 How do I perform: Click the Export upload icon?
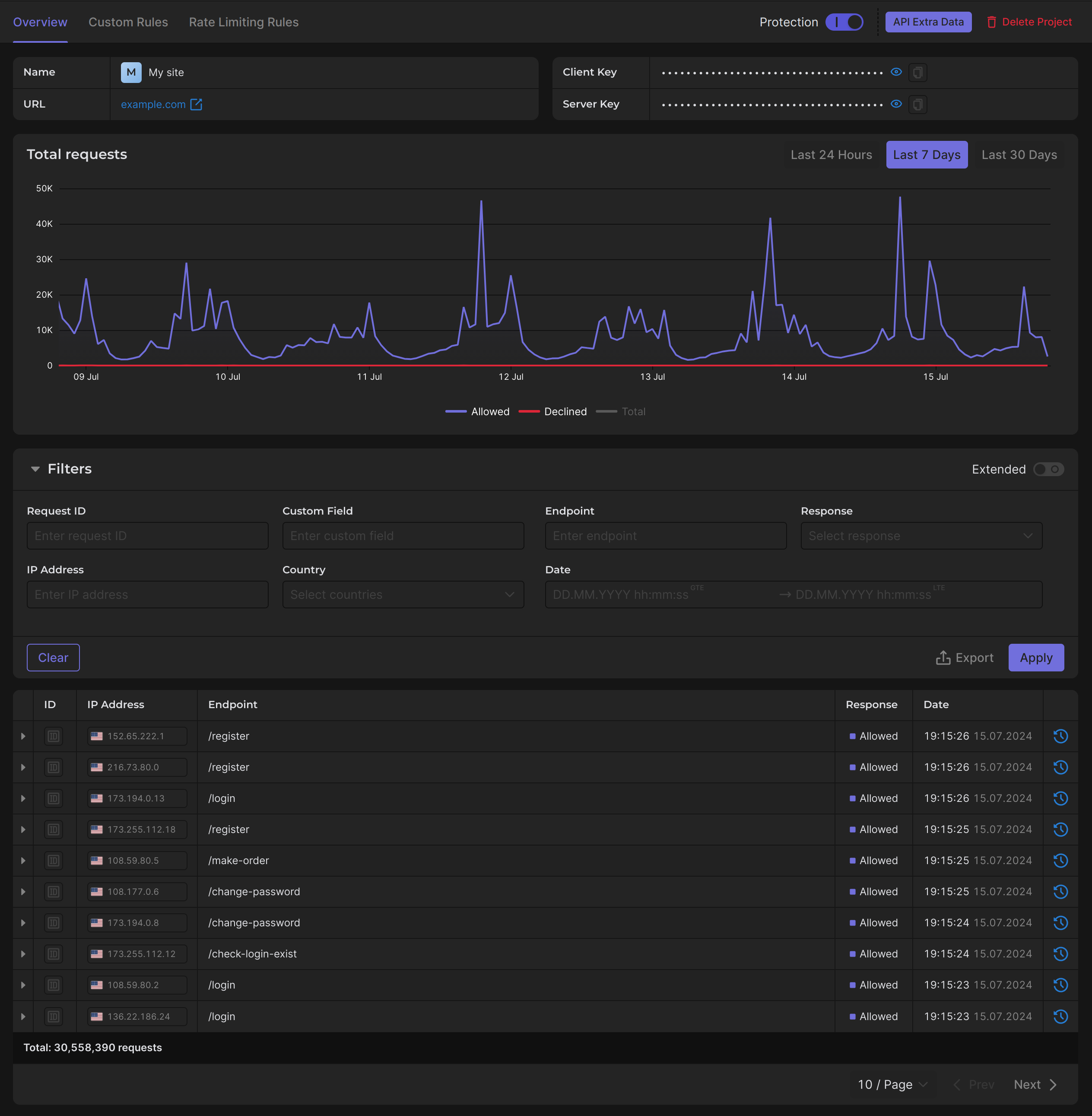943,658
